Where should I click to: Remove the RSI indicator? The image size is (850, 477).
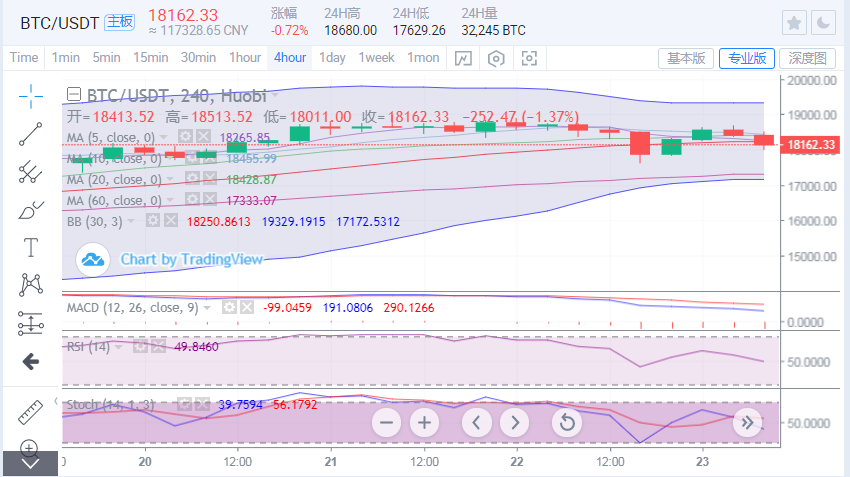tap(158, 346)
